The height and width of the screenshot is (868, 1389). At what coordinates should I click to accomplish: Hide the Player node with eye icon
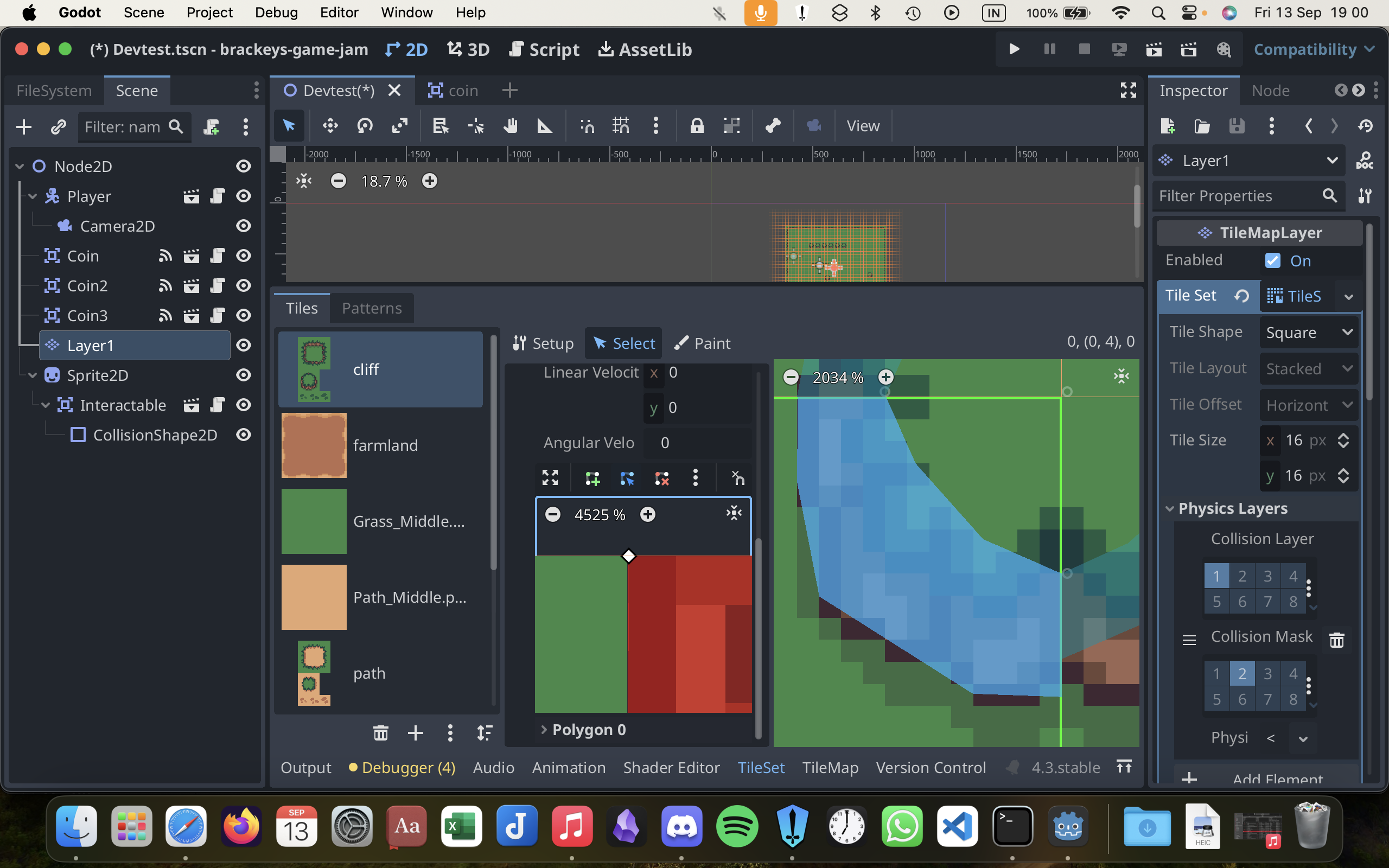pos(244,196)
